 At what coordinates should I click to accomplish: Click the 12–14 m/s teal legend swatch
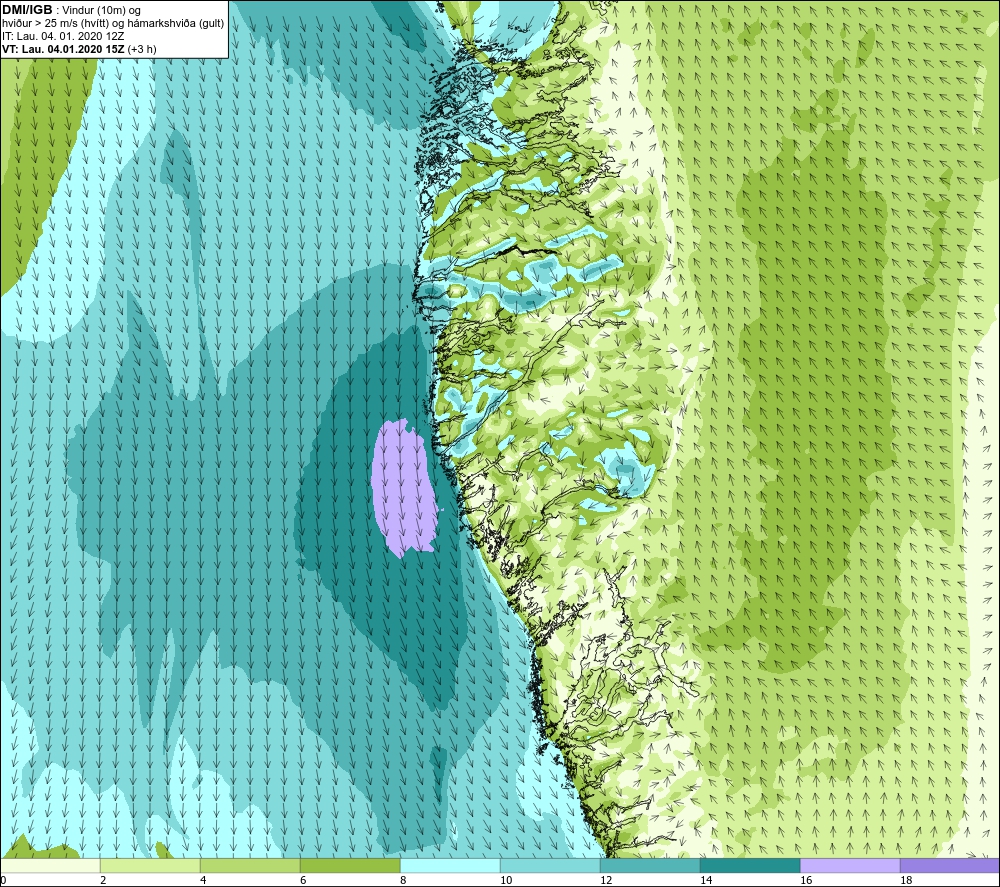coord(650,865)
